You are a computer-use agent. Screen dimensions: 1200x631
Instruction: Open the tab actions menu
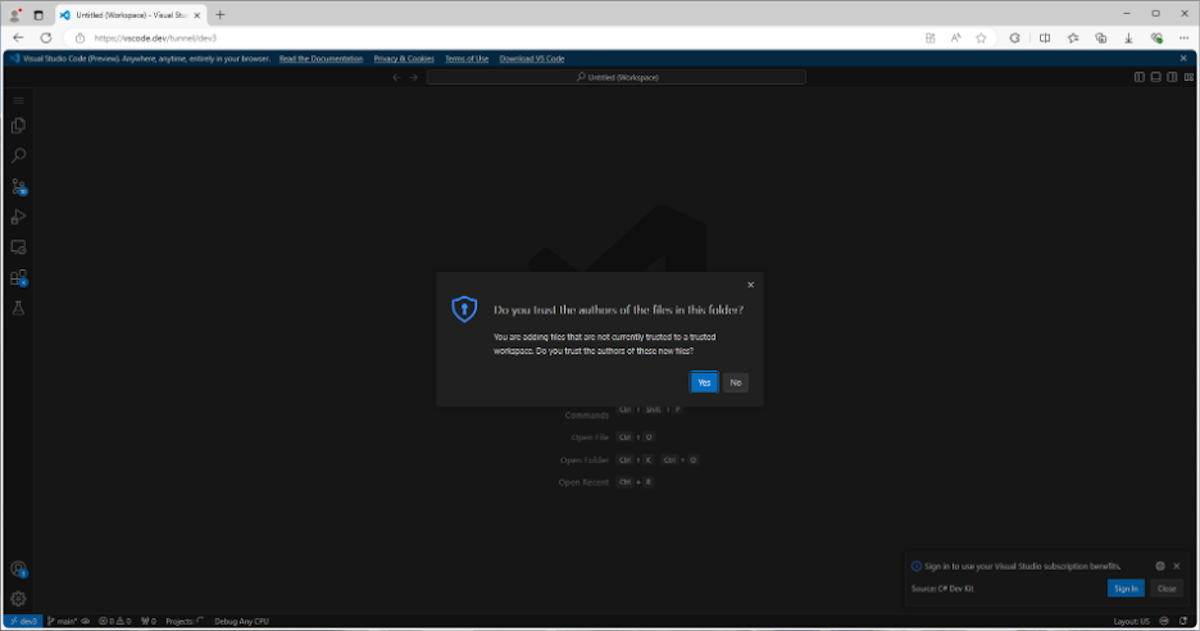pos(38,15)
